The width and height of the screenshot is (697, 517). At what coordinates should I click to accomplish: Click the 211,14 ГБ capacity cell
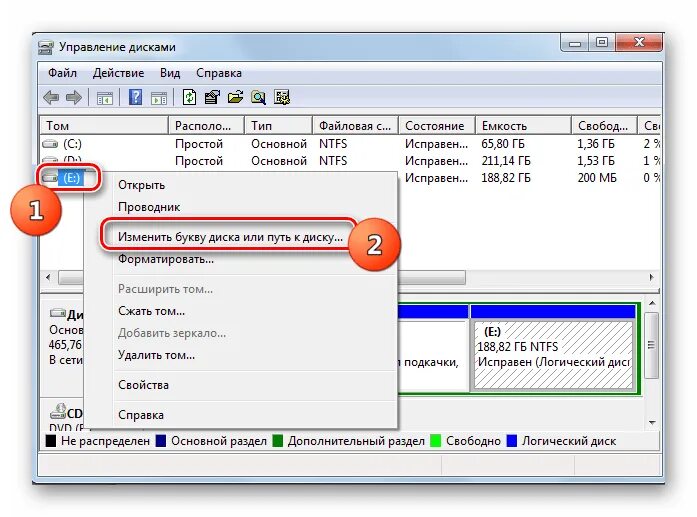506,161
